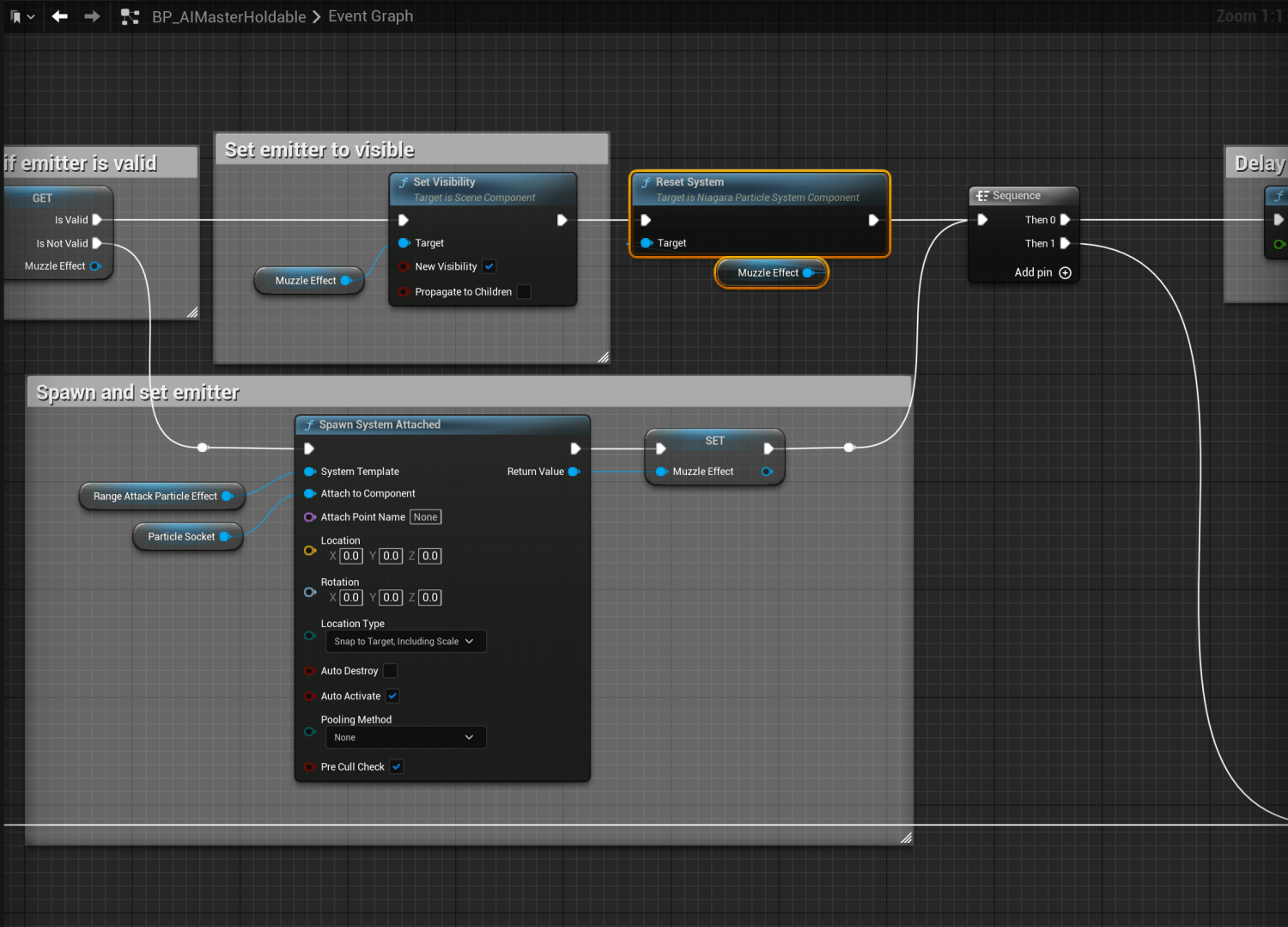Image resolution: width=1288 pixels, height=927 pixels.
Task: Open the Location Type dropdown
Action: [x=404, y=642]
